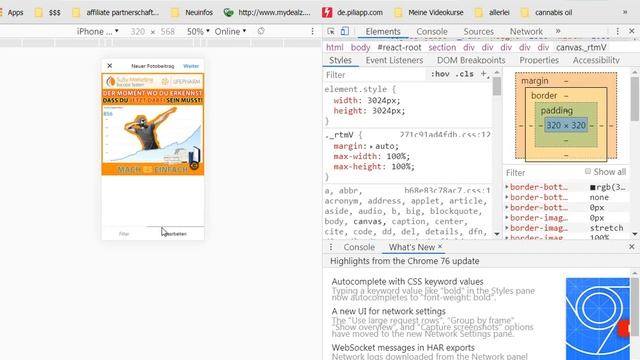The height and width of the screenshot is (360, 640).
Task: Open the affiliate partnerschaft bookmarks folder
Action: pos(116,12)
